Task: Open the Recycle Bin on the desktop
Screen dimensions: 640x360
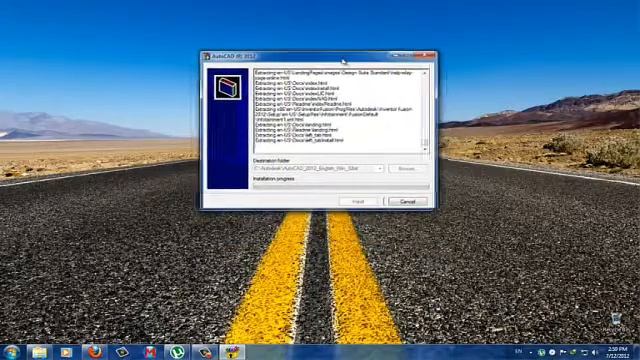Action: [616, 322]
